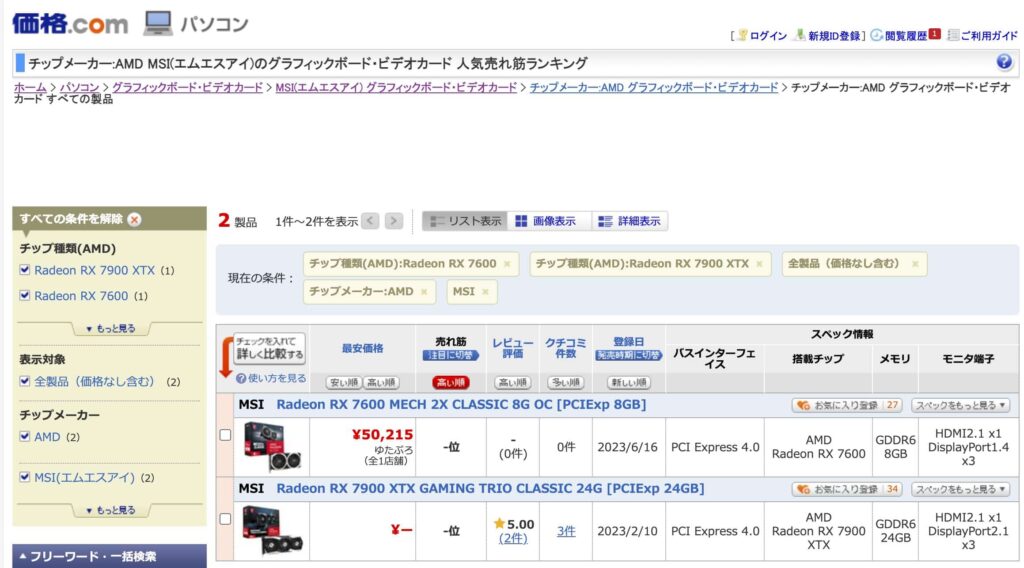Open the RX 7900 XTX product thumbnail

(268, 530)
